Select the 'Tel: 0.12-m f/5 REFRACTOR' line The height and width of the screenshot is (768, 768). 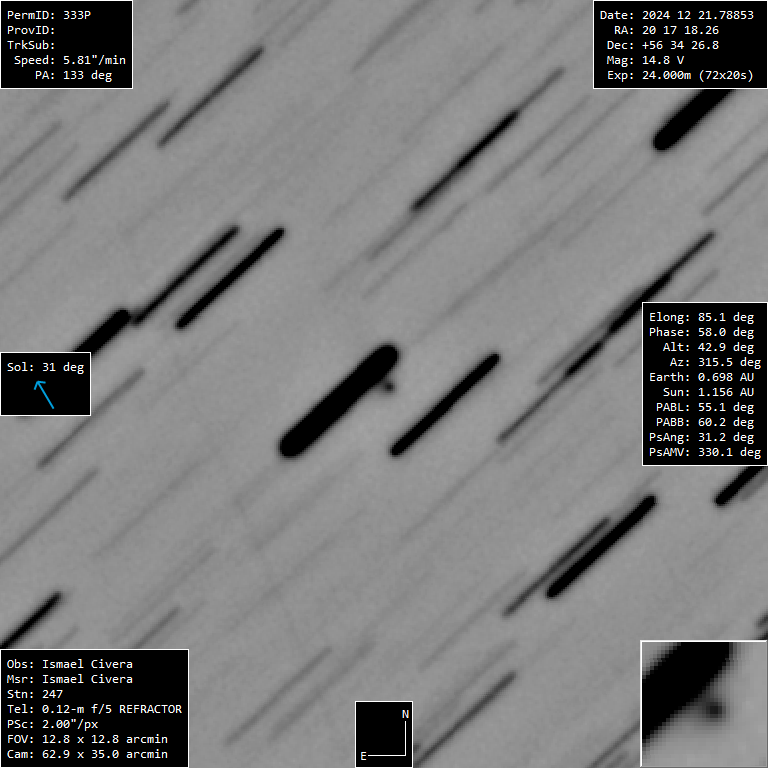click(94, 709)
